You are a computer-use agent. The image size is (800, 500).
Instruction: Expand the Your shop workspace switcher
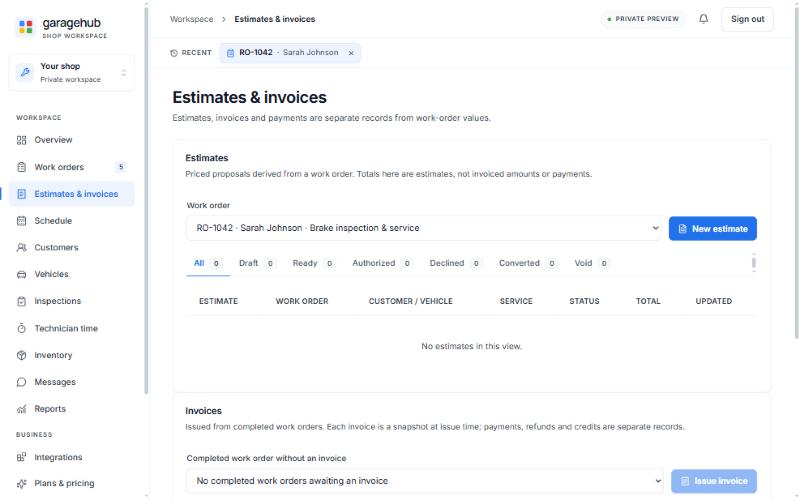click(123, 72)
